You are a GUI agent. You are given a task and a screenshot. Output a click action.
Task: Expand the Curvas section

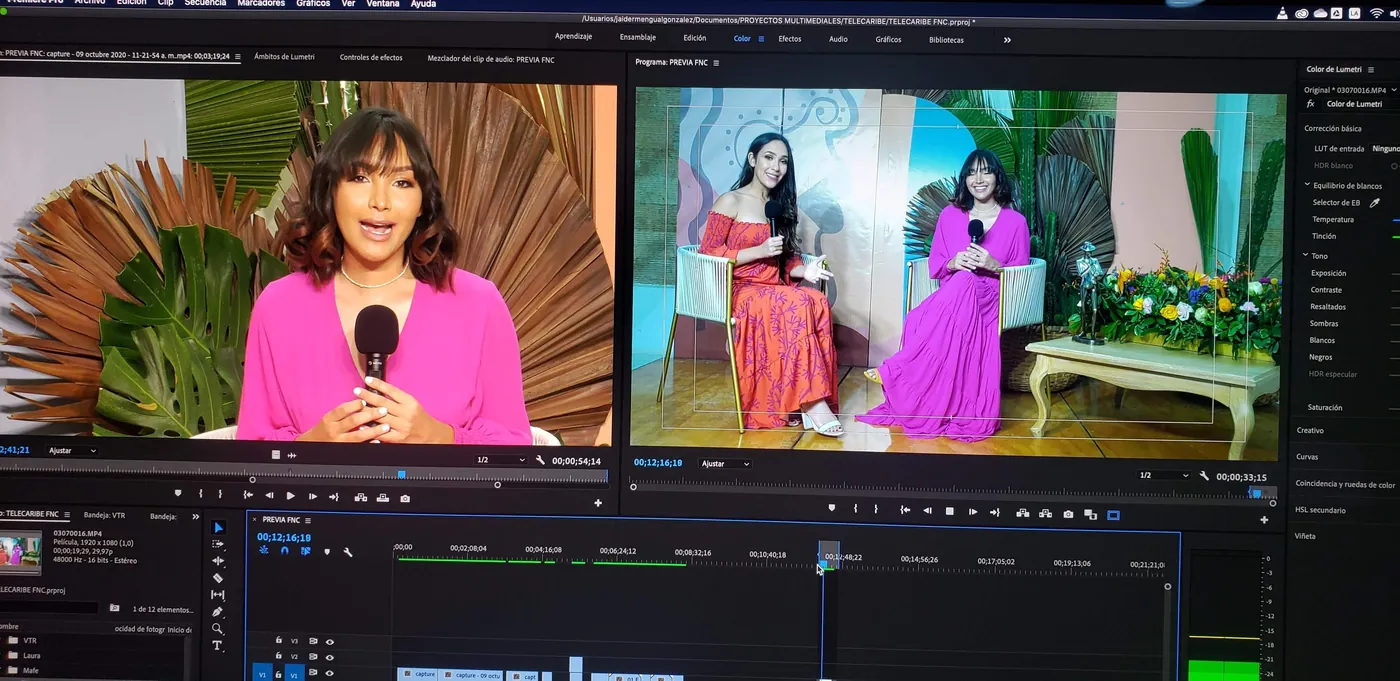coord(1307,456)
